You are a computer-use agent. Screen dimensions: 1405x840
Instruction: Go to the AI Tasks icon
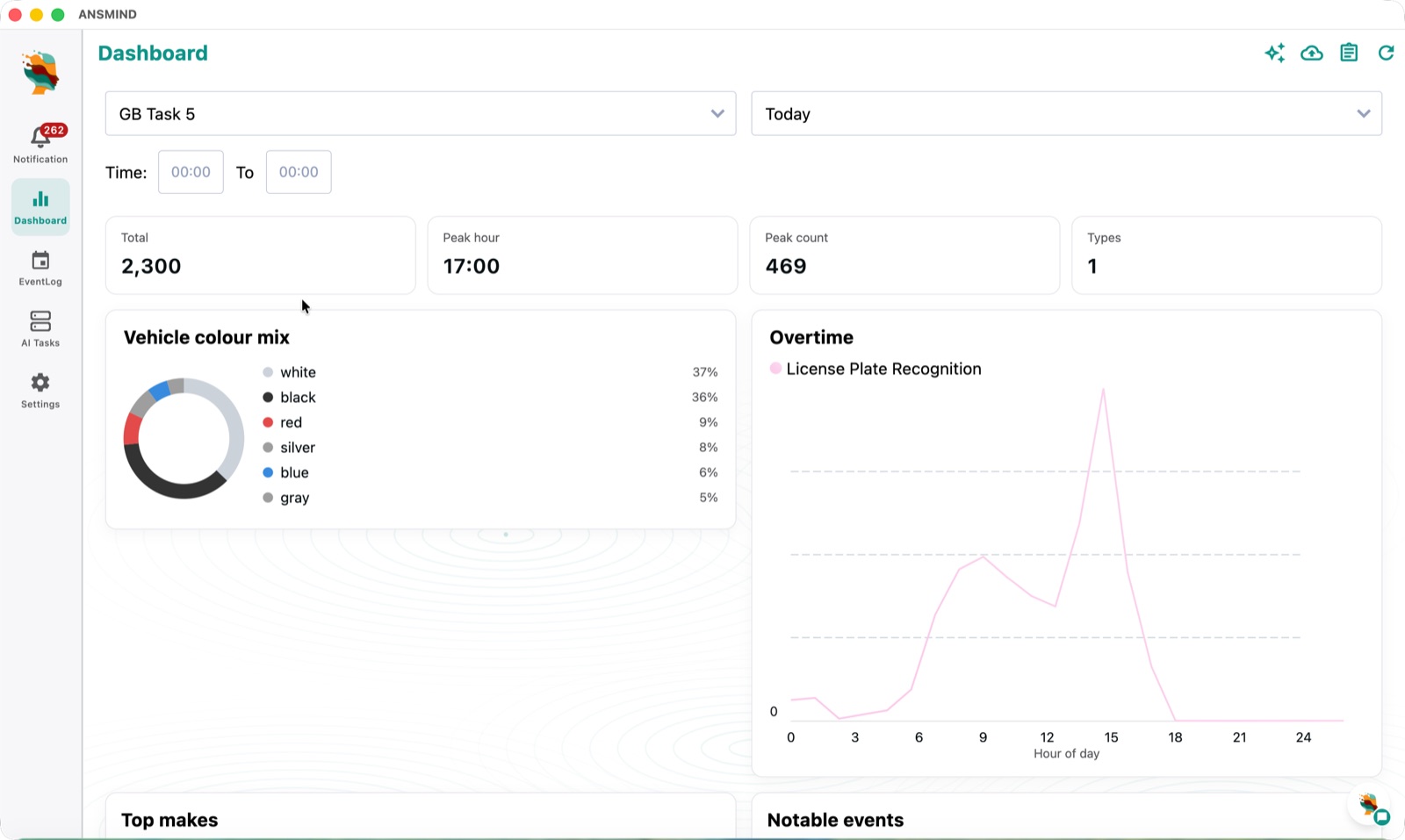[40, 321]
